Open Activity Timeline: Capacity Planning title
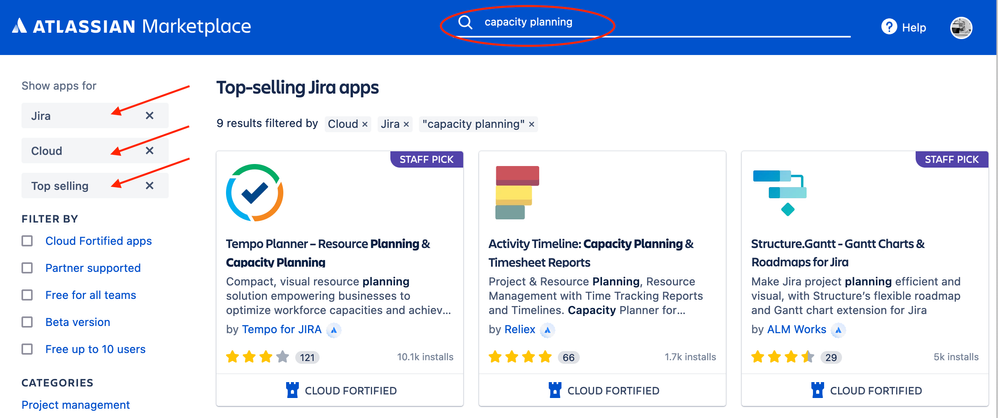This screenshot has height=418, width=998. pyautogui.click(x=591, y=253)
